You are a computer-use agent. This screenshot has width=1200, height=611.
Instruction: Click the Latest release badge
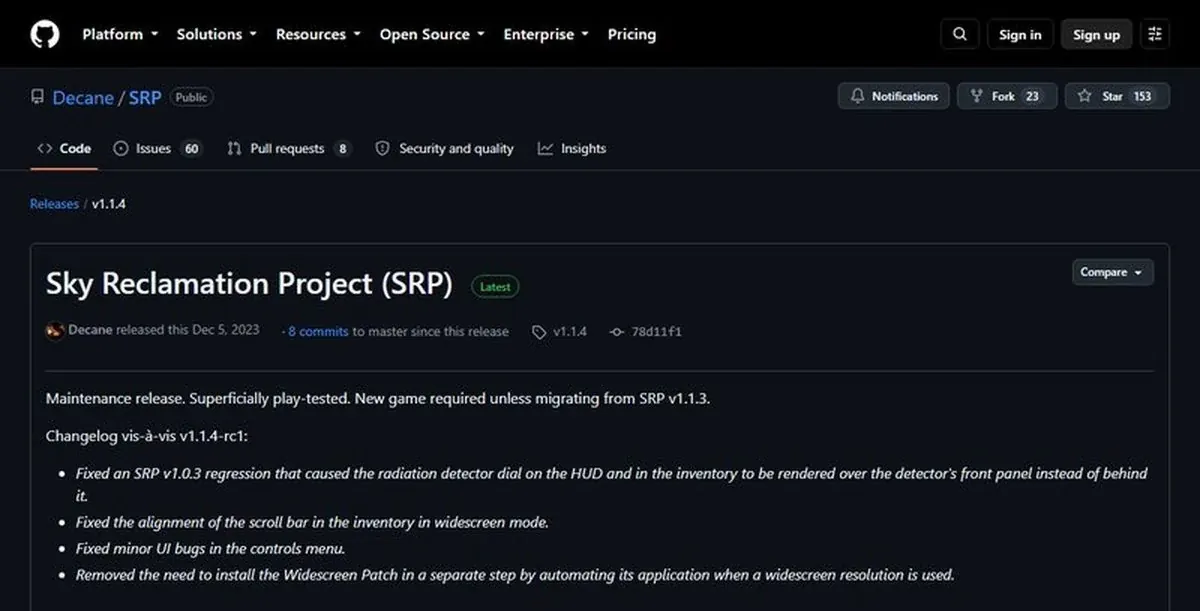495,286
